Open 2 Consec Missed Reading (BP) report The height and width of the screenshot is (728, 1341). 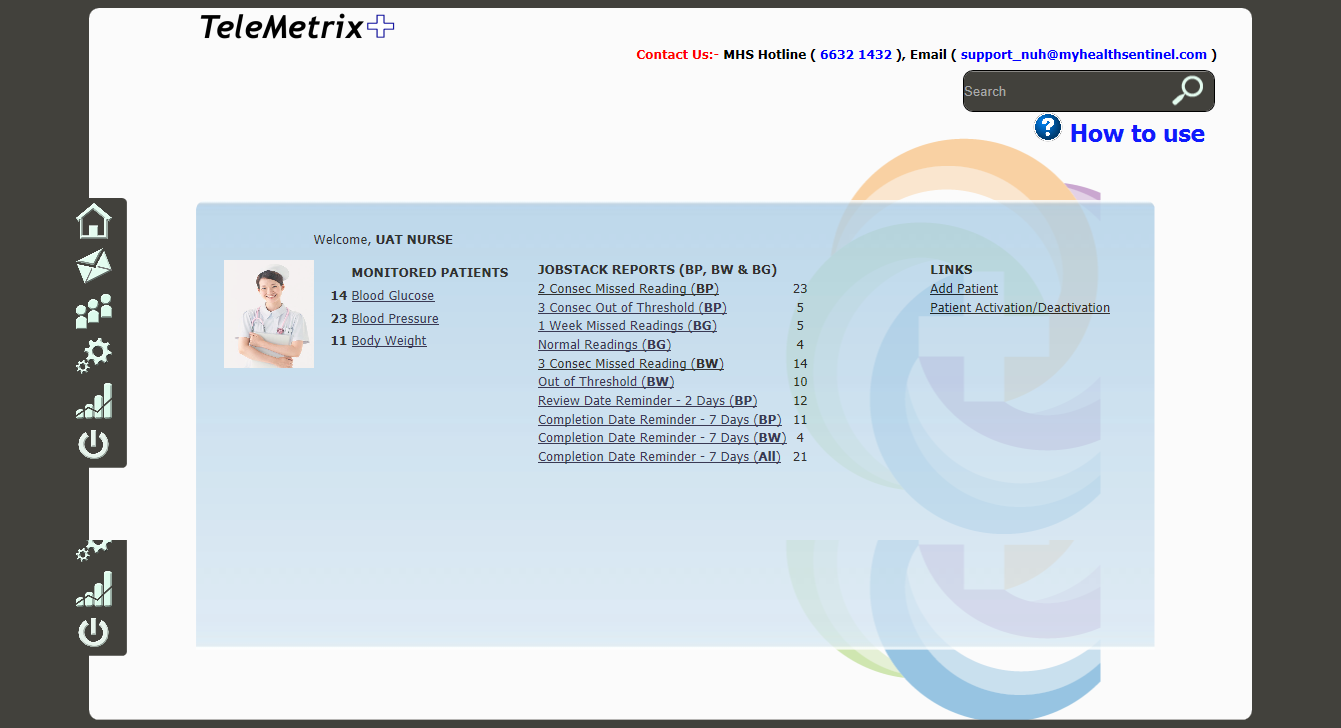pos(628,289)
